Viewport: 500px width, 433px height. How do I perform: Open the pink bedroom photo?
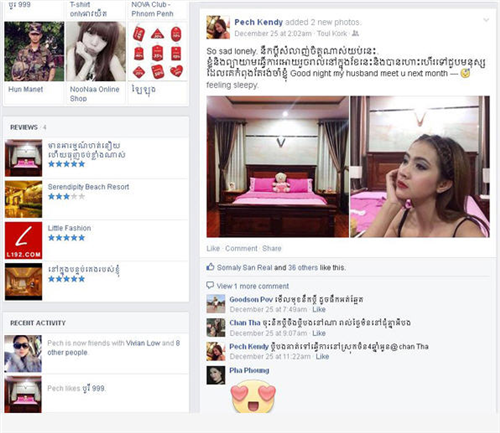pyautogui.click(x=277, y=167)
